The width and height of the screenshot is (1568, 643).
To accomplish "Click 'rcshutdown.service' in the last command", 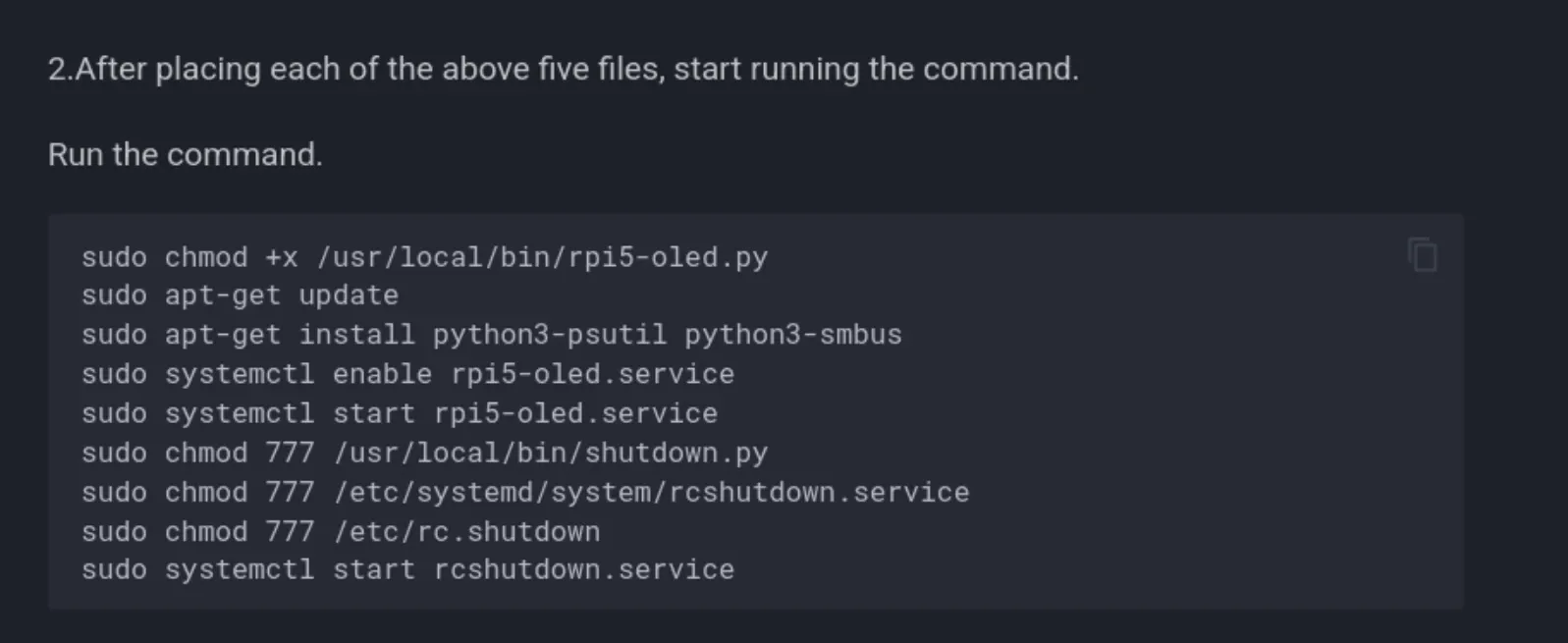I will click(x=584, y=569).
